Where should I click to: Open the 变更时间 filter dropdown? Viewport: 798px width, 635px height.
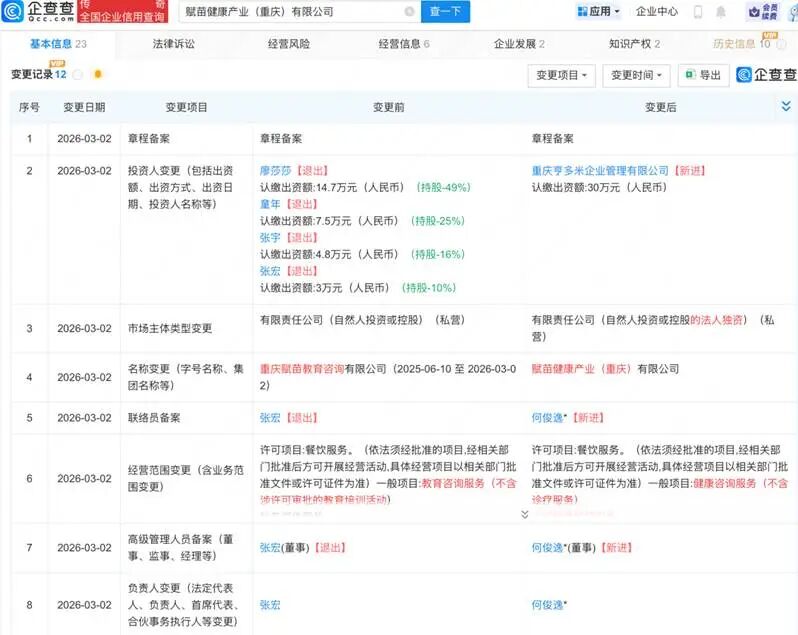tap(636, 75)
